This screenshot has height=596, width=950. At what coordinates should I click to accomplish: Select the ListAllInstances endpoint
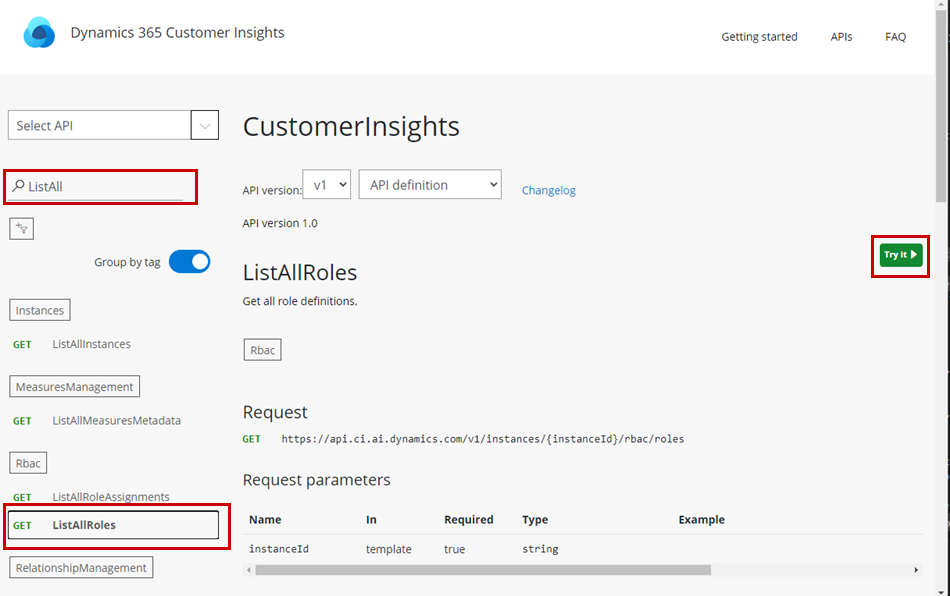(91, 344)
